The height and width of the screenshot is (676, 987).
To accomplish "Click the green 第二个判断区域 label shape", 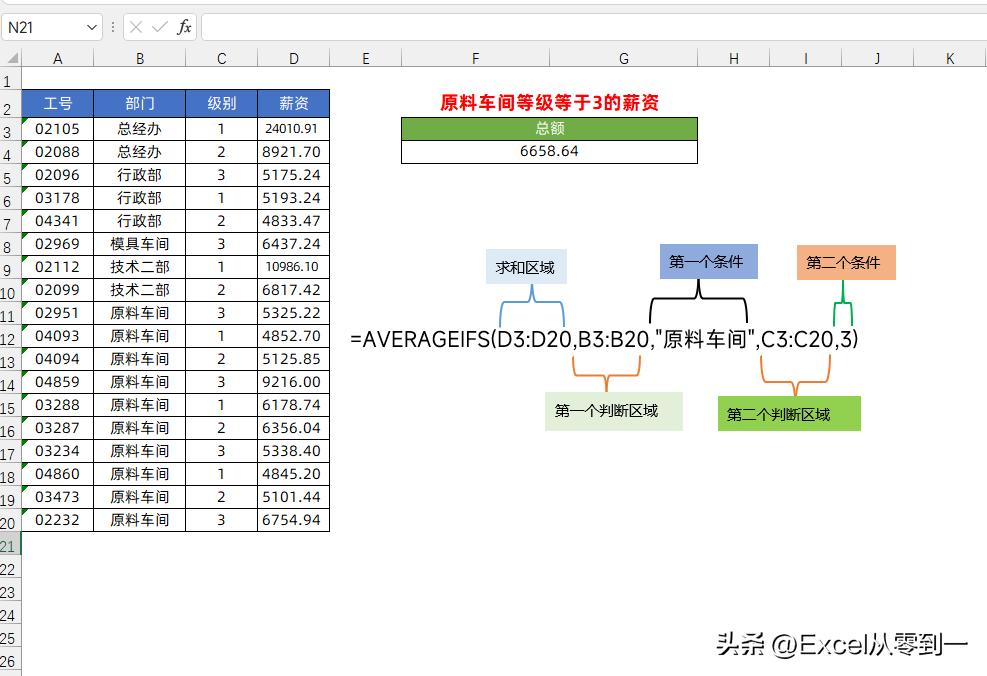I will (x=789, y=414).
